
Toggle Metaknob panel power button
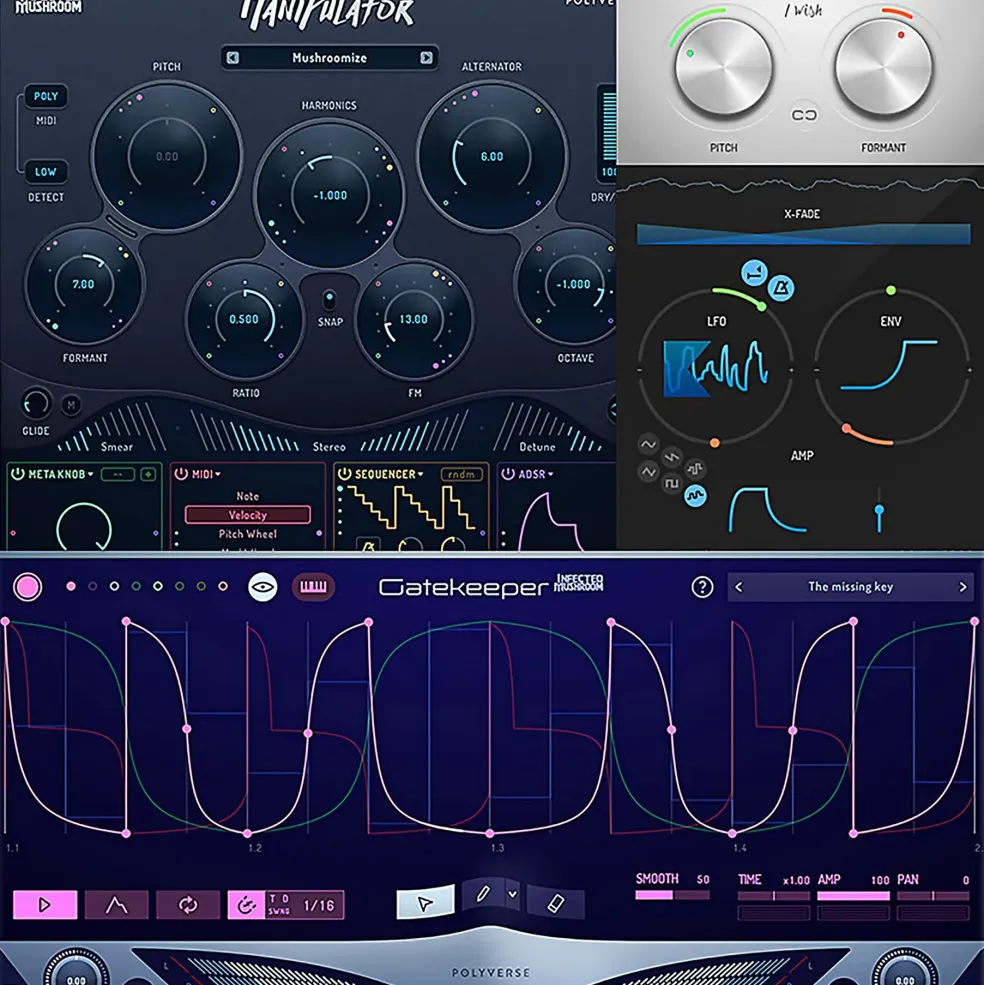point(18,474)
